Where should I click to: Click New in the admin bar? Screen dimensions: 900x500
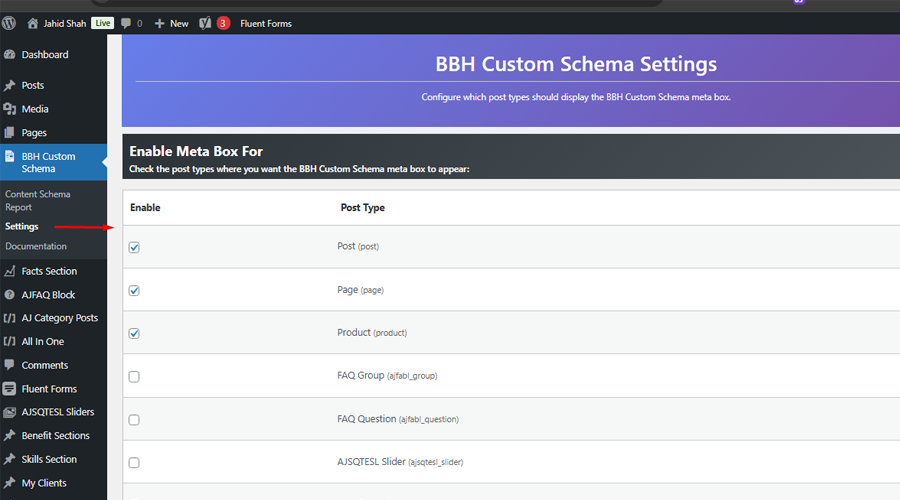tap(179, 24)
